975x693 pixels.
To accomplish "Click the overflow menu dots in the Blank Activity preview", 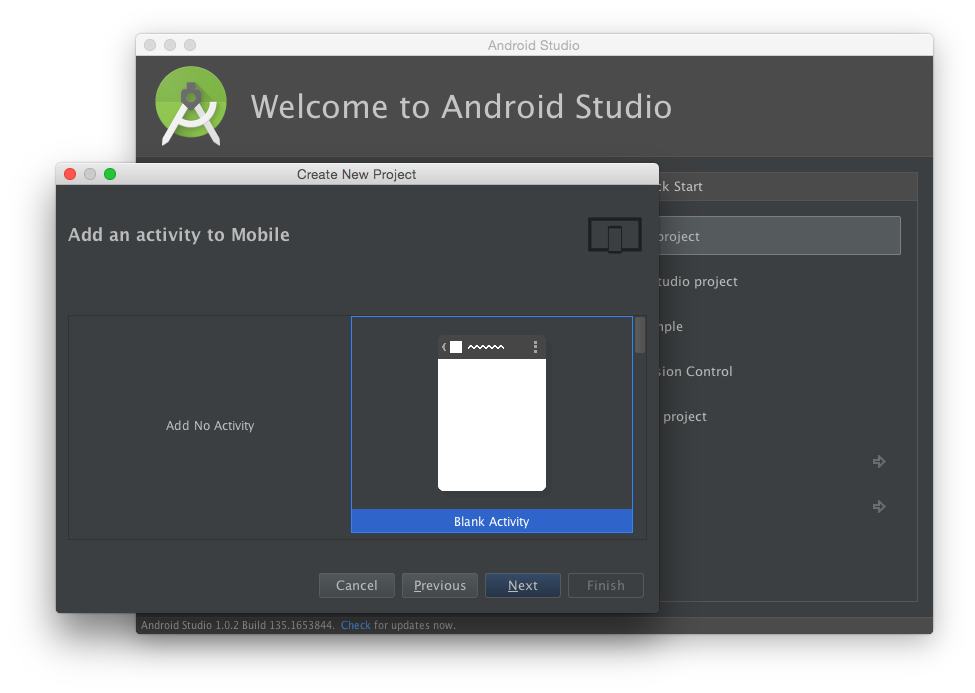I will tap(535, 346).
